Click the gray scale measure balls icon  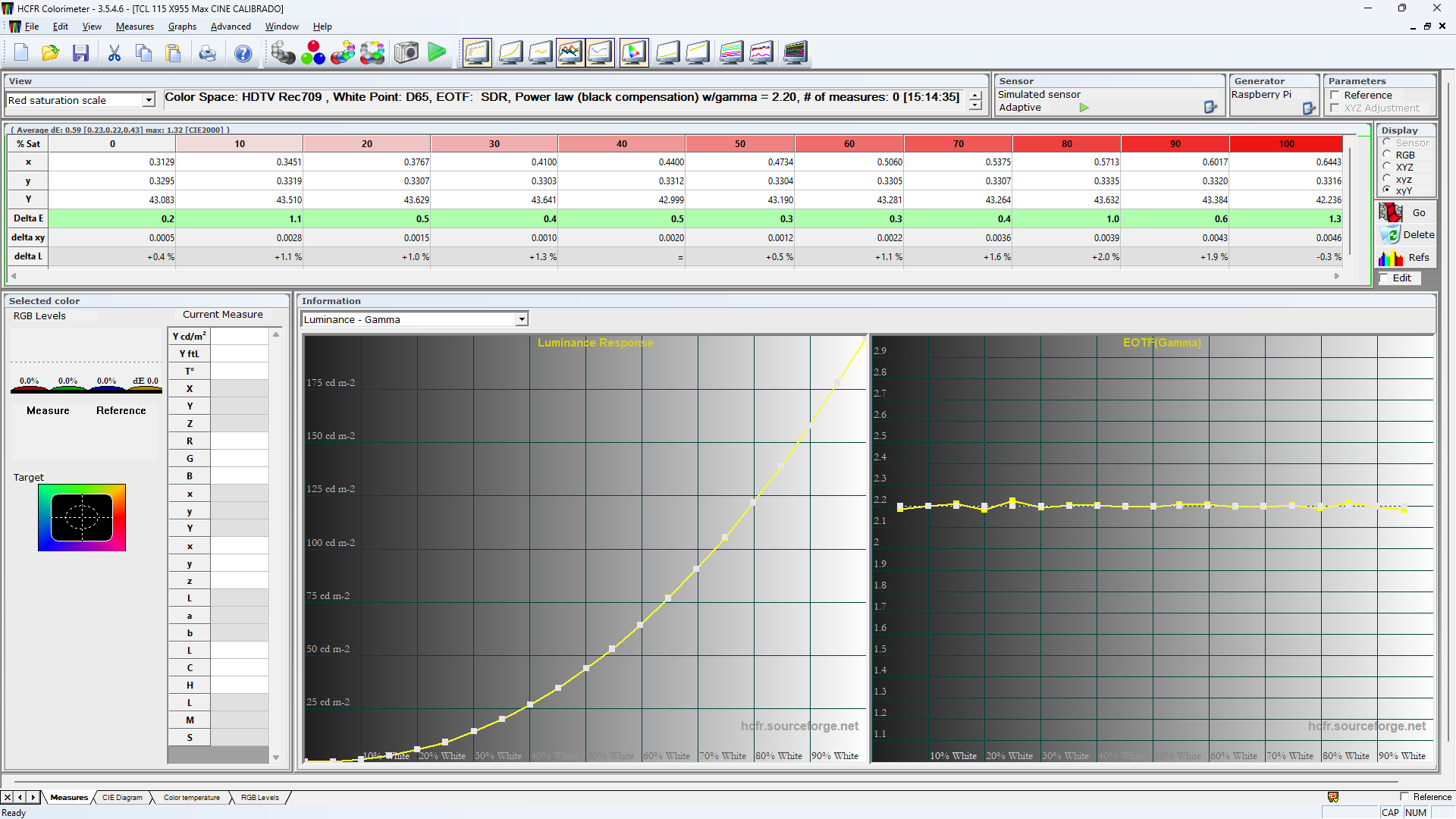[283, 53]
